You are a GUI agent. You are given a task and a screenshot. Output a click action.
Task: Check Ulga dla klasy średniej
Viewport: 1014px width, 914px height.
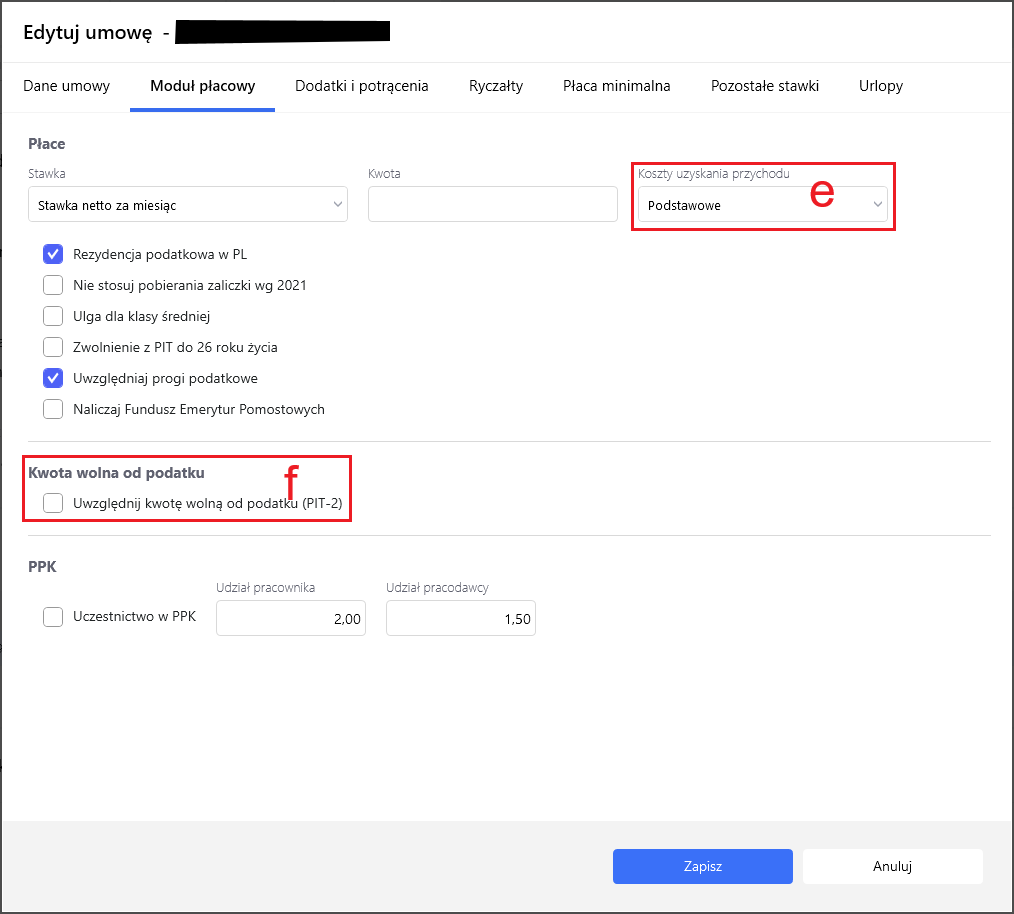tap(54, 316)
